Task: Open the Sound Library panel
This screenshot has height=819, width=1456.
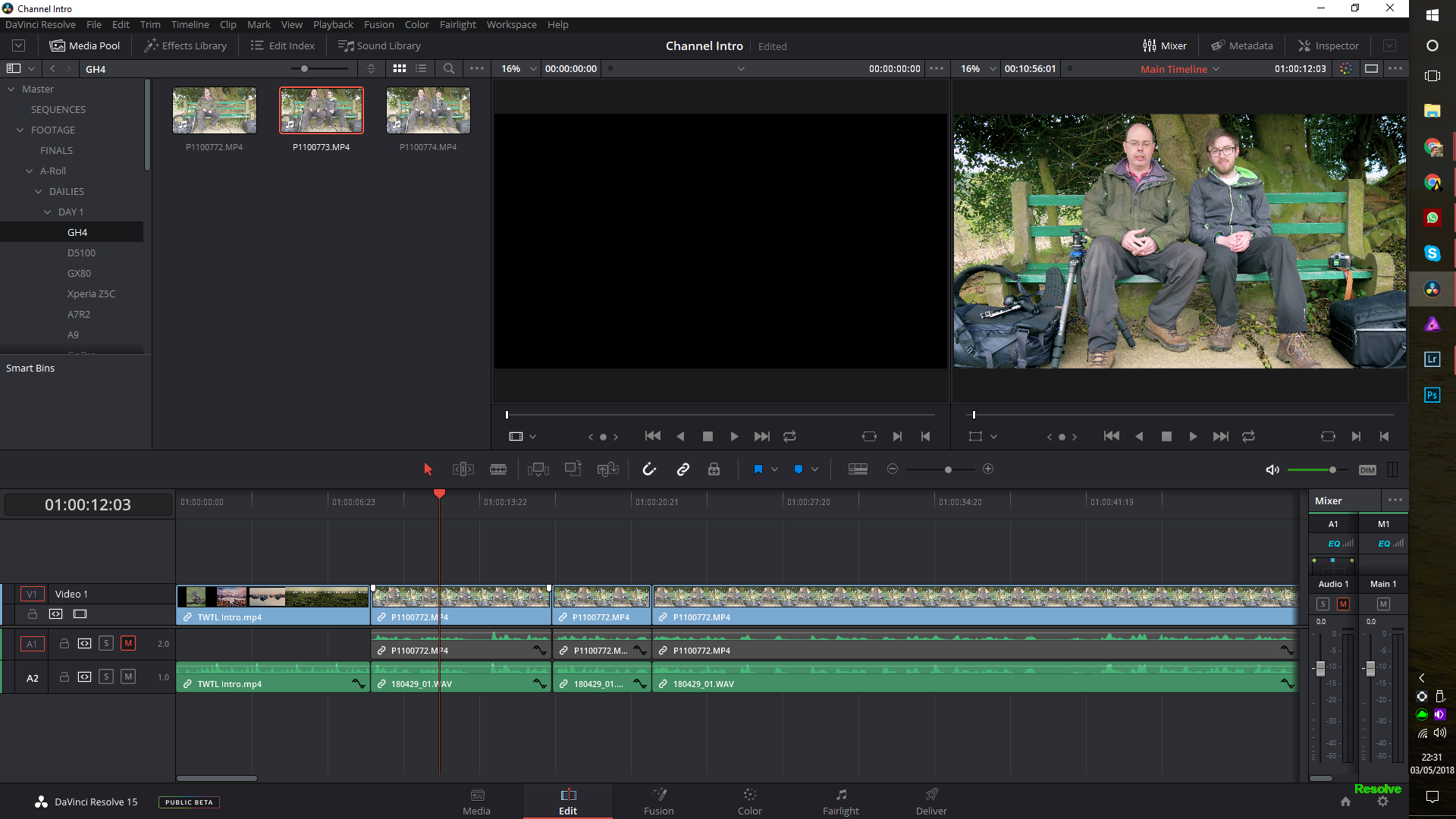Action: point(380,45)
